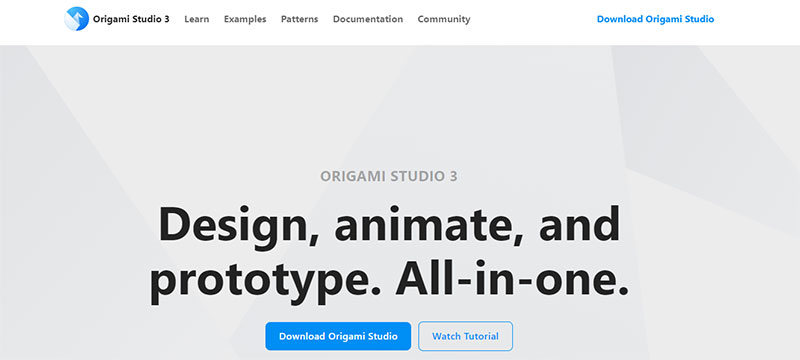Select the ORIGAMI STUDIO 3 subtitle text

click(x=389, y=176)
